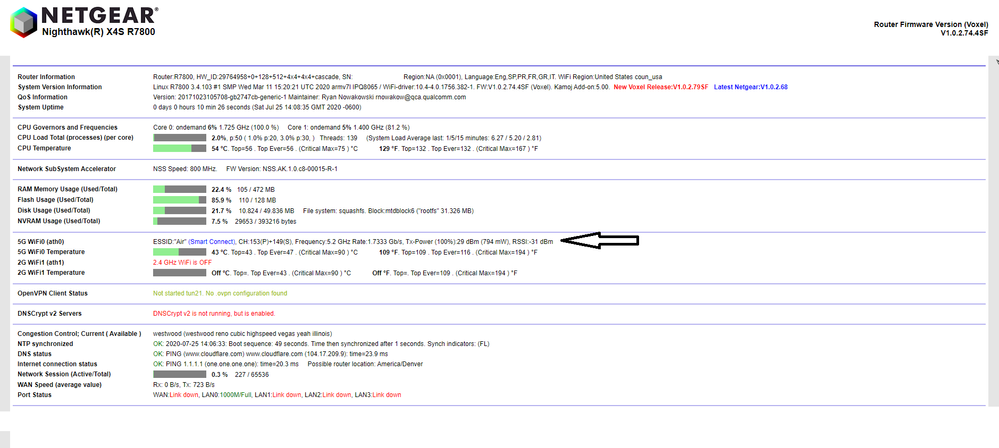Click the ESSID "Air" text
The height and width of the screenshot is (448, 999).
[169, 242]
